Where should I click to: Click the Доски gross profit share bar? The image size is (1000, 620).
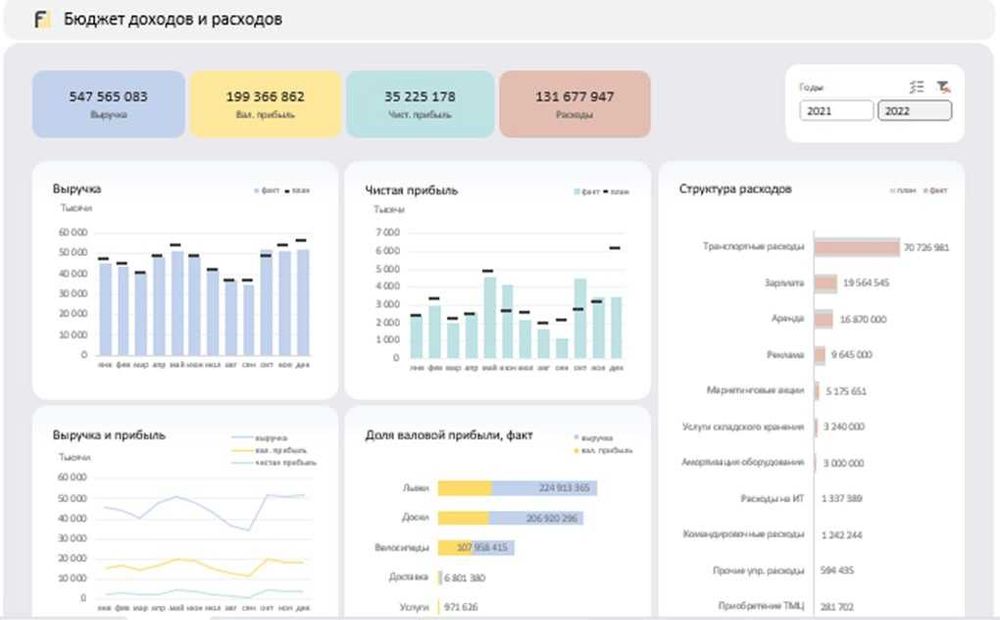pos(510,517)
